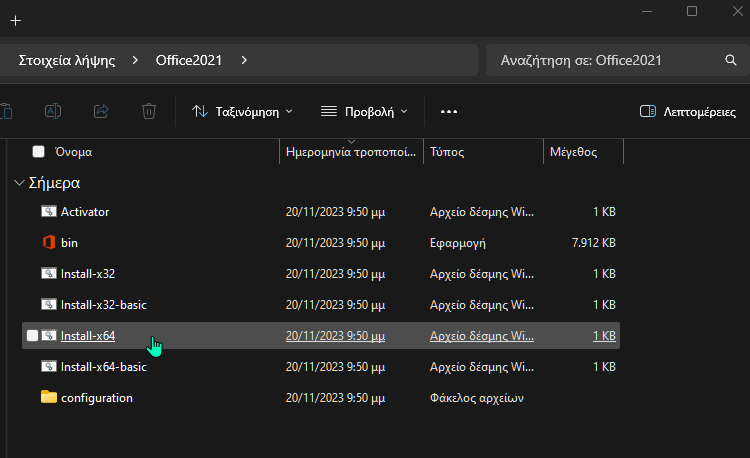Screen dimensions: 750x458
Task: Click the Φάκελος αρχείων type cell
Action: click(x=476, y=398)
